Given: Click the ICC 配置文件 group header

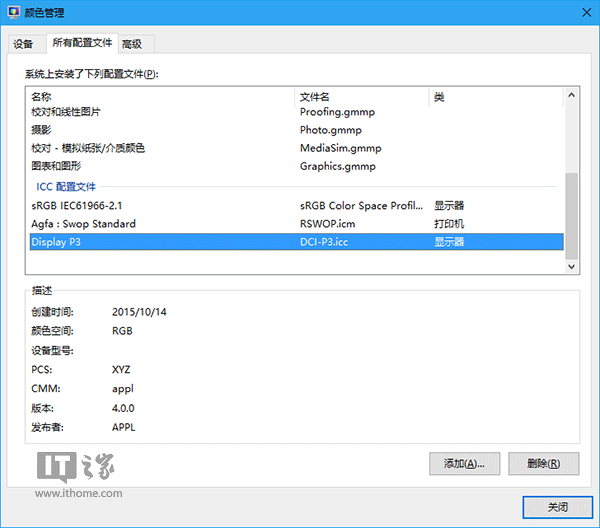Looking at the screenshot, I should click(66, 186).
